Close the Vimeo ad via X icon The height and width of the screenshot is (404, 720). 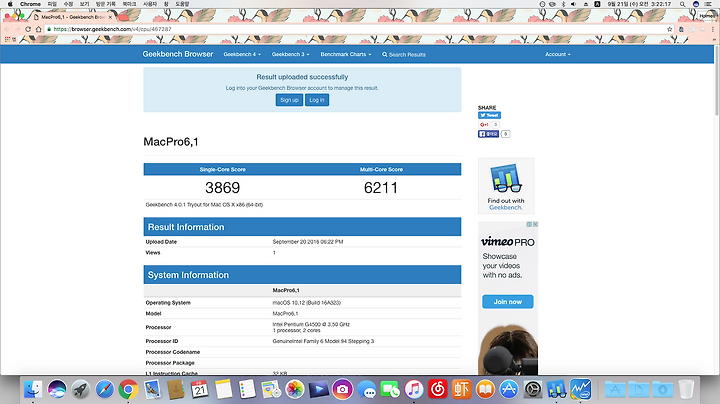point(535,224)
